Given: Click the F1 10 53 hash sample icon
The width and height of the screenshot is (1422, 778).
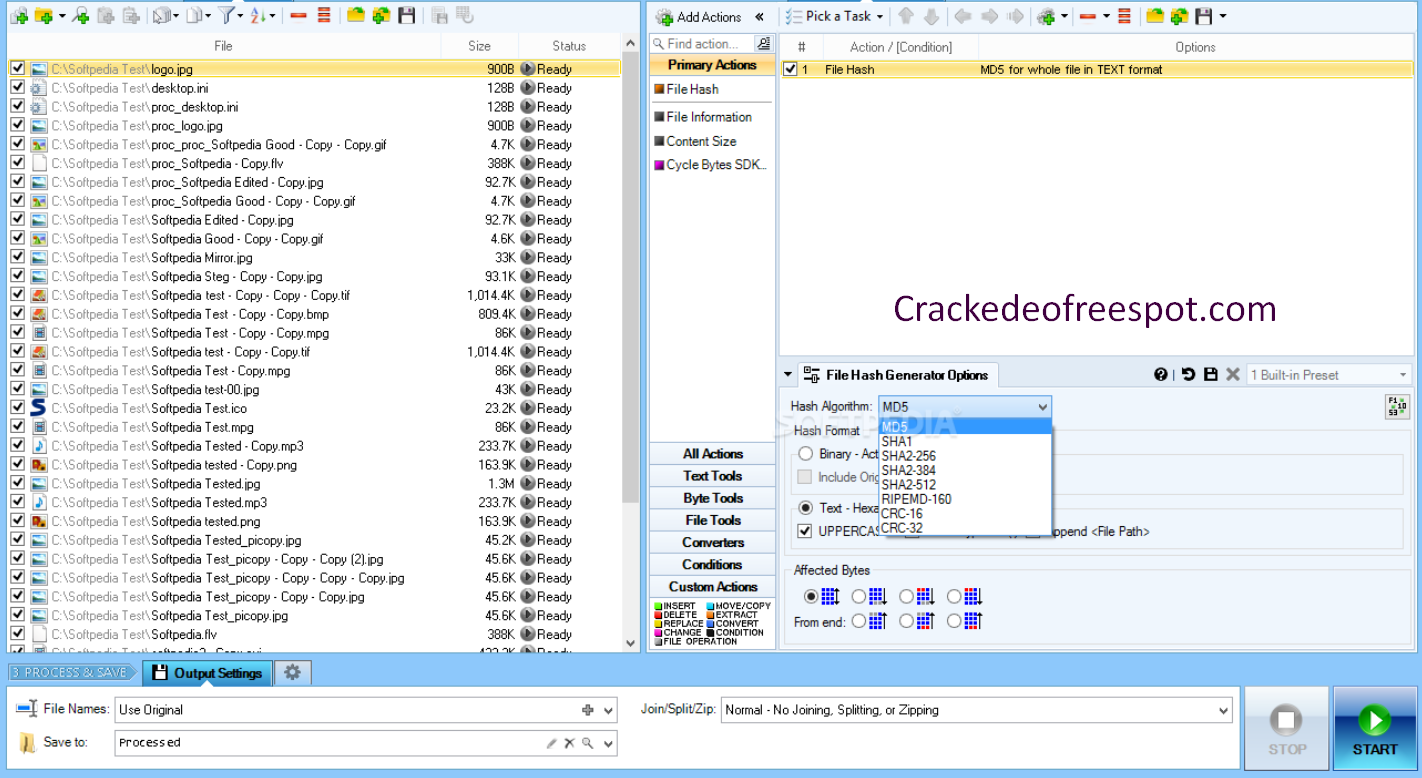Looking at the screenshot, I should (1396, 406).
